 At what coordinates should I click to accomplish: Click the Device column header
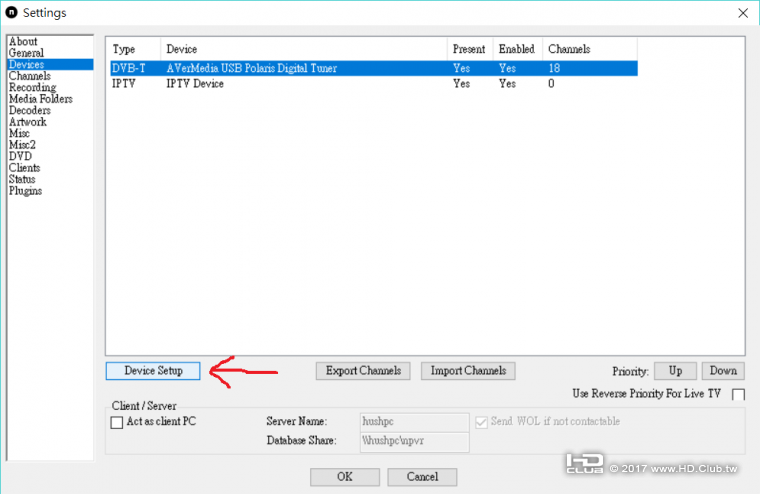pos(304,49)
